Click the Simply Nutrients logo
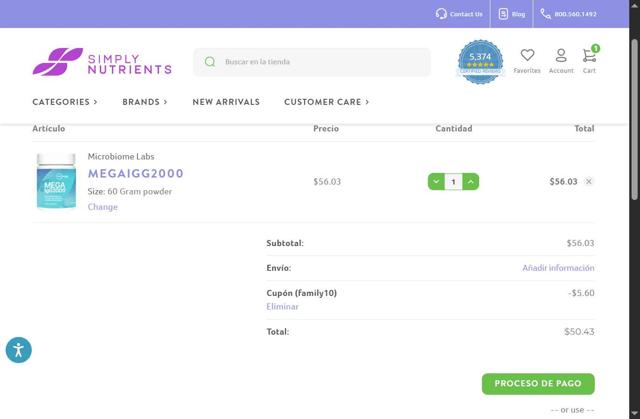 pyautogui.click(x=102, y=62)
